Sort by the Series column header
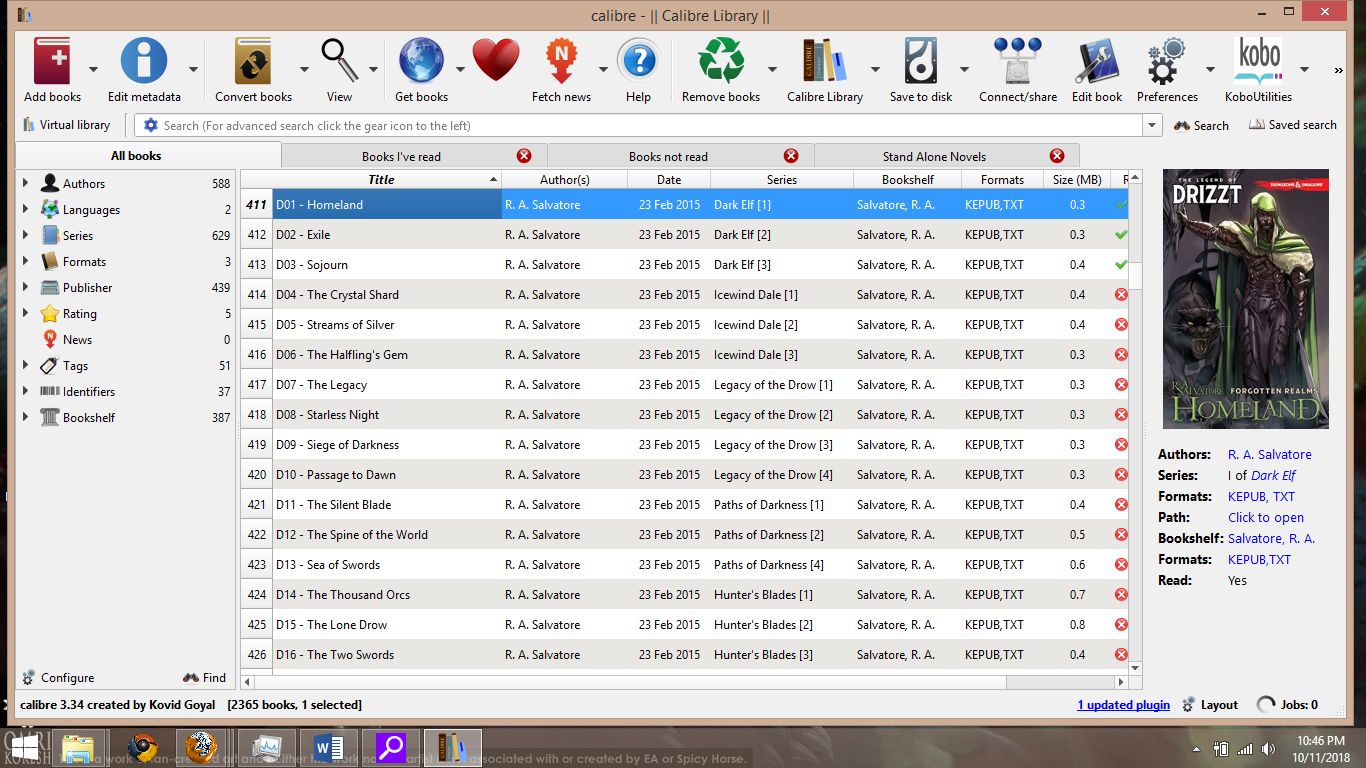This screenshot has height=768, width=1366. [782, 179]
